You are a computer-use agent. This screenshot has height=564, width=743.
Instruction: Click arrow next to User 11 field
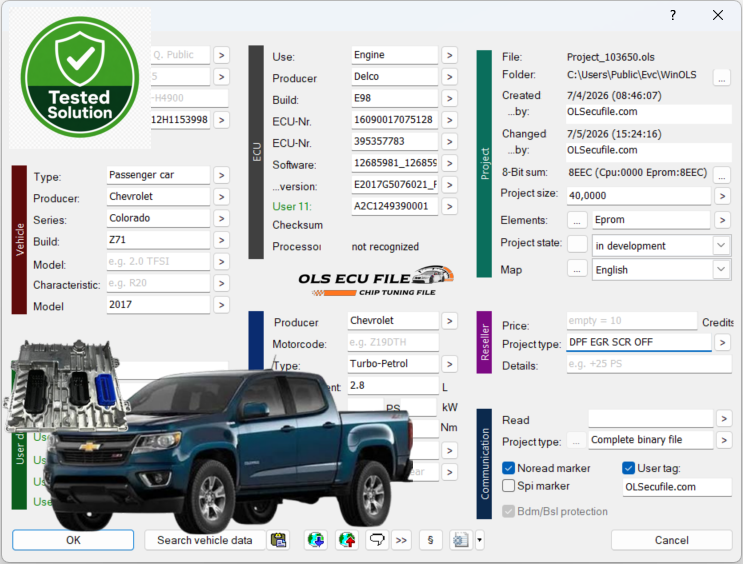pos(450,207)
